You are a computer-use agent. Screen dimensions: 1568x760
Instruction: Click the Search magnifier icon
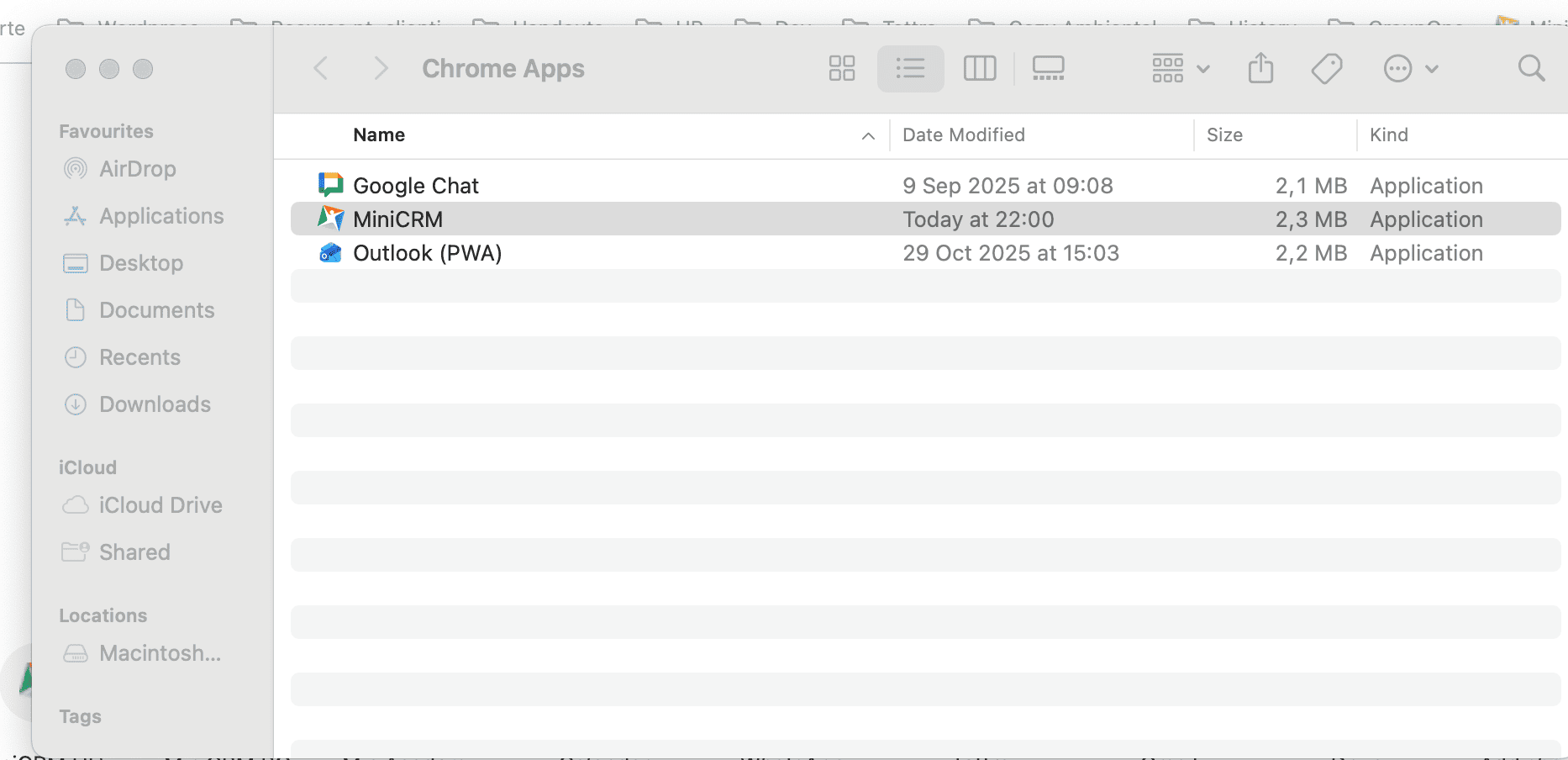[x=1531, y=68]
